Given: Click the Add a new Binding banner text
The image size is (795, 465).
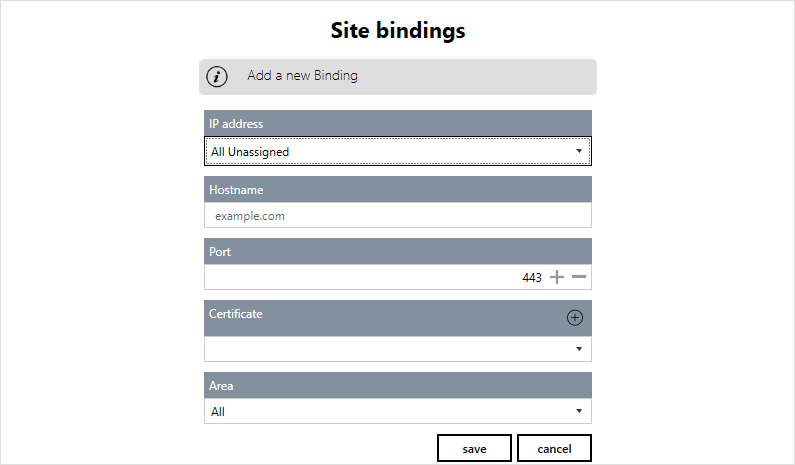Looking at the screenshot, I should pyautogui.click(x=302, y=76).
